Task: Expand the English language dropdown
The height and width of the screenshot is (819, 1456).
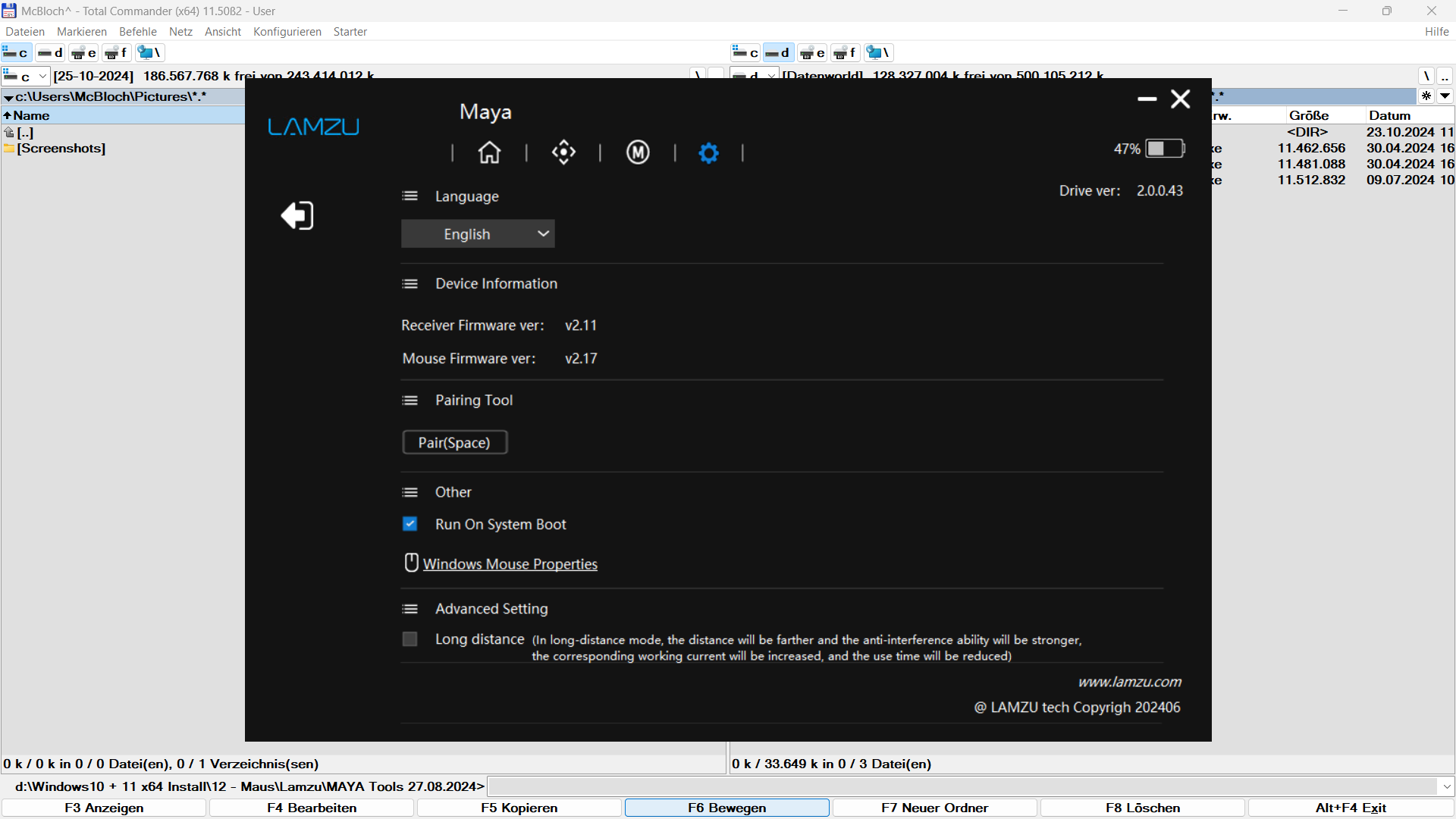Action: click(478, 234)
